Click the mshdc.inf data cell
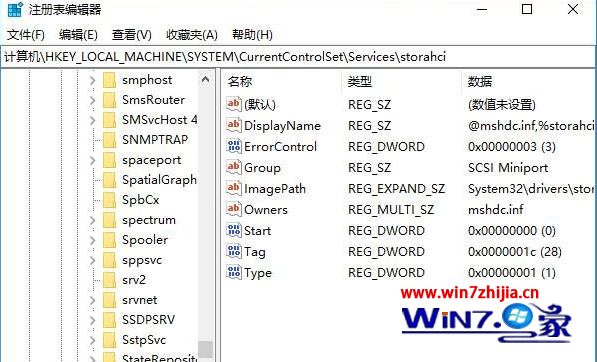This screenshot has width=597, height=362. pos(496,210)
